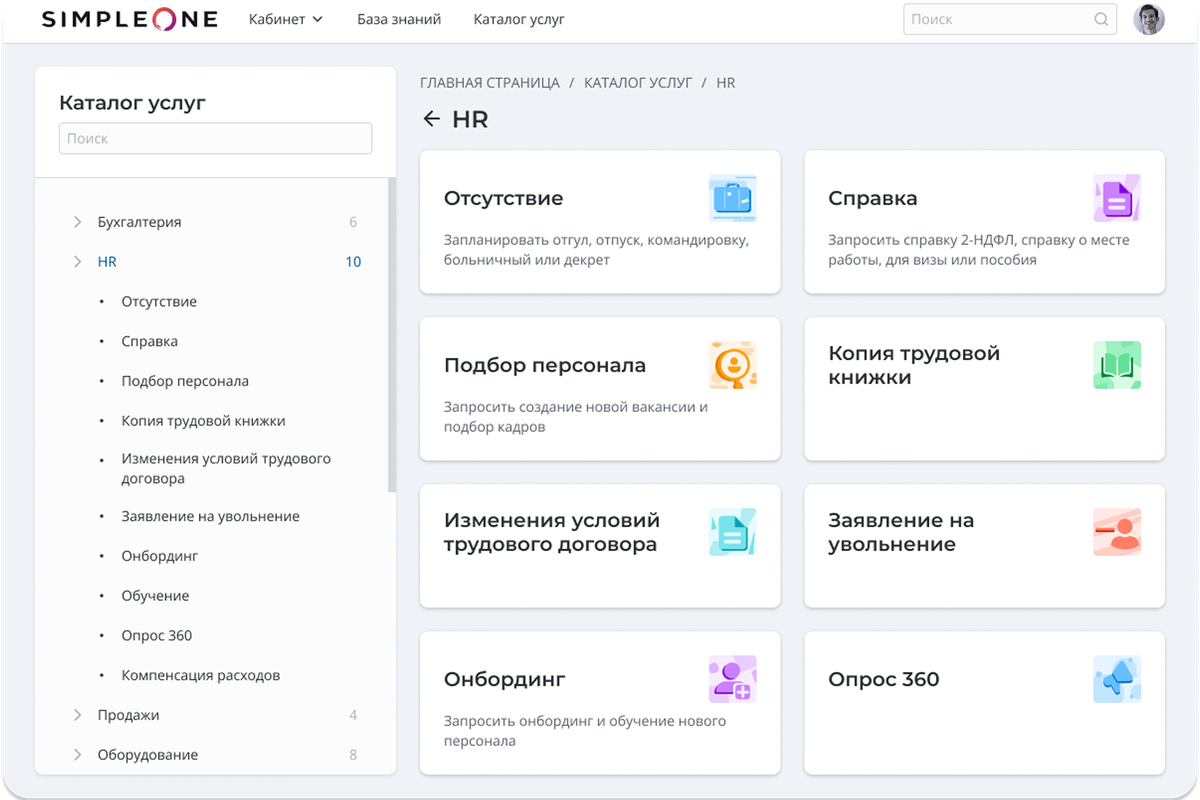Expand the Оборудование category in tree

[78, 755]
